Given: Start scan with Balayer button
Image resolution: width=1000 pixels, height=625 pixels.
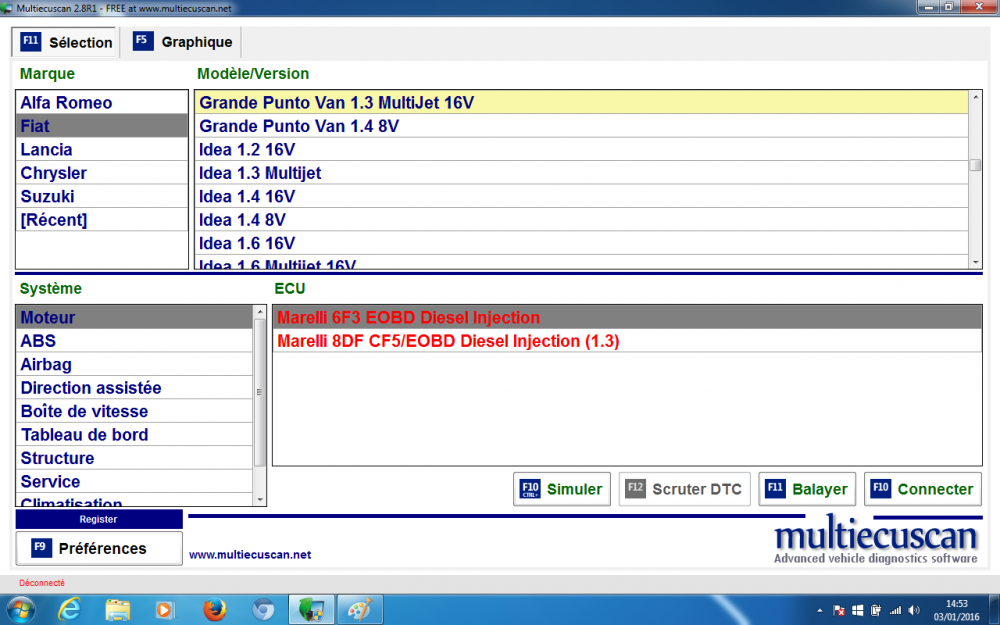Looking at the screenshot, I should (807, 489).
